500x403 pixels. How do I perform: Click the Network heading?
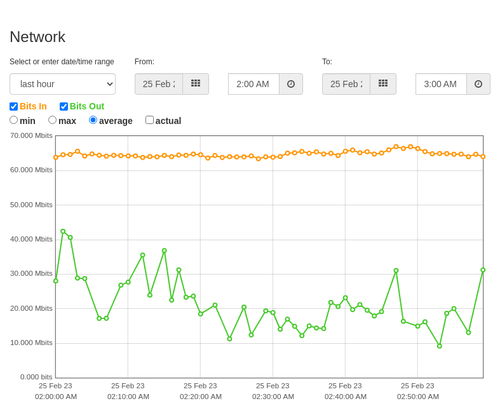pyautogui.click(x=37, y=37)
